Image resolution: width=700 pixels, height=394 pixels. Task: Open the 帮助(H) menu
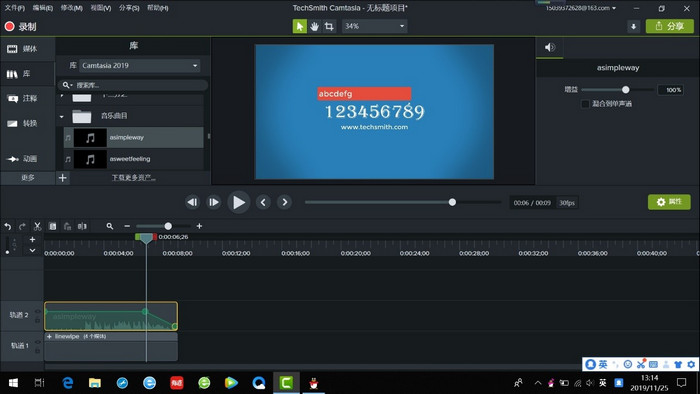tap(158, 8)
